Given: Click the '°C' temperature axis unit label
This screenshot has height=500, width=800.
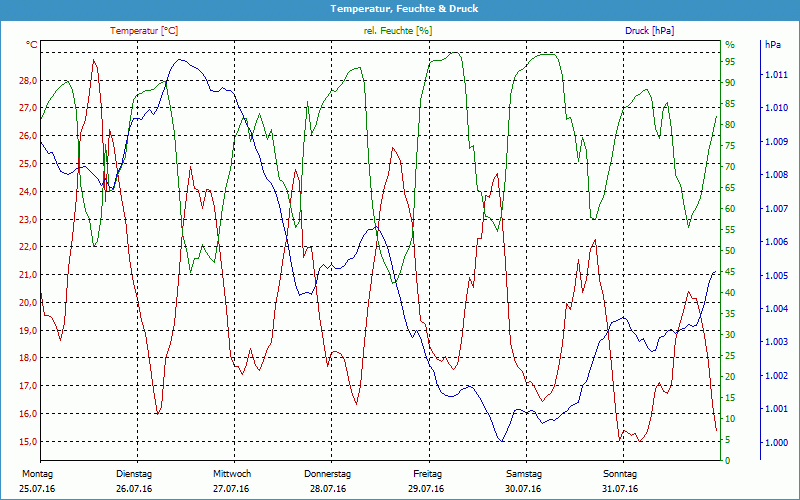Looking at the screenshot, I should [x=32, y=45].
